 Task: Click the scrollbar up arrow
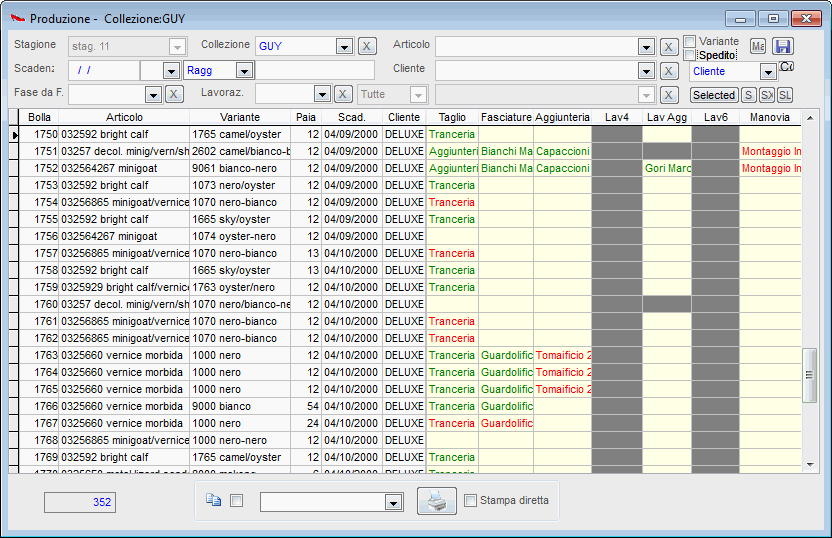point(810,118)
